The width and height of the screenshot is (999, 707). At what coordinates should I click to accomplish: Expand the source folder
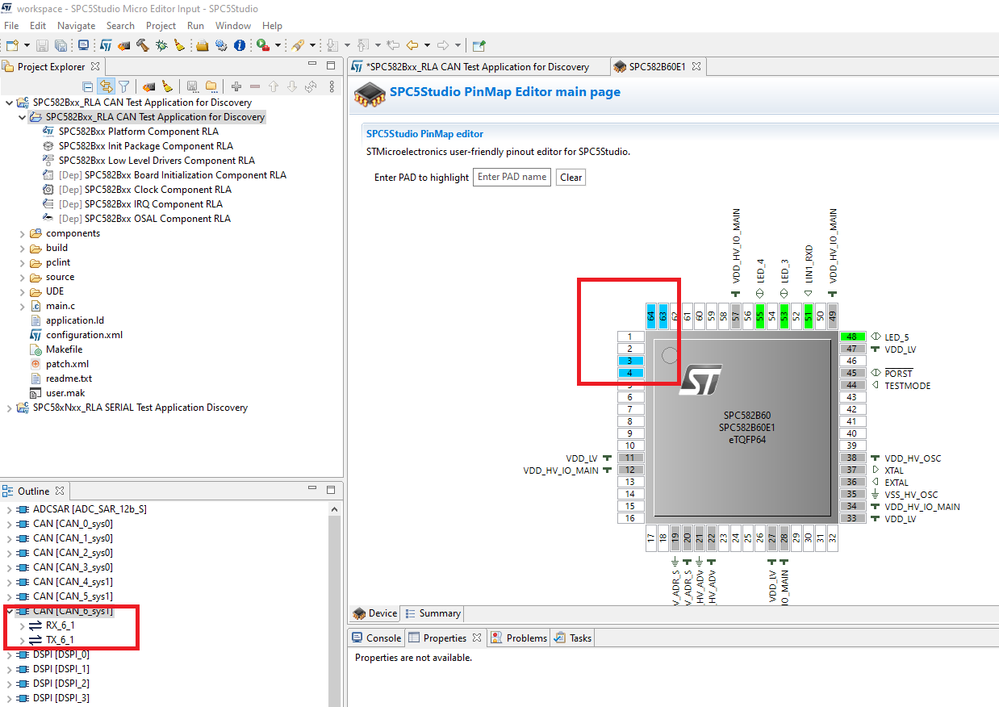click(22, 278)
